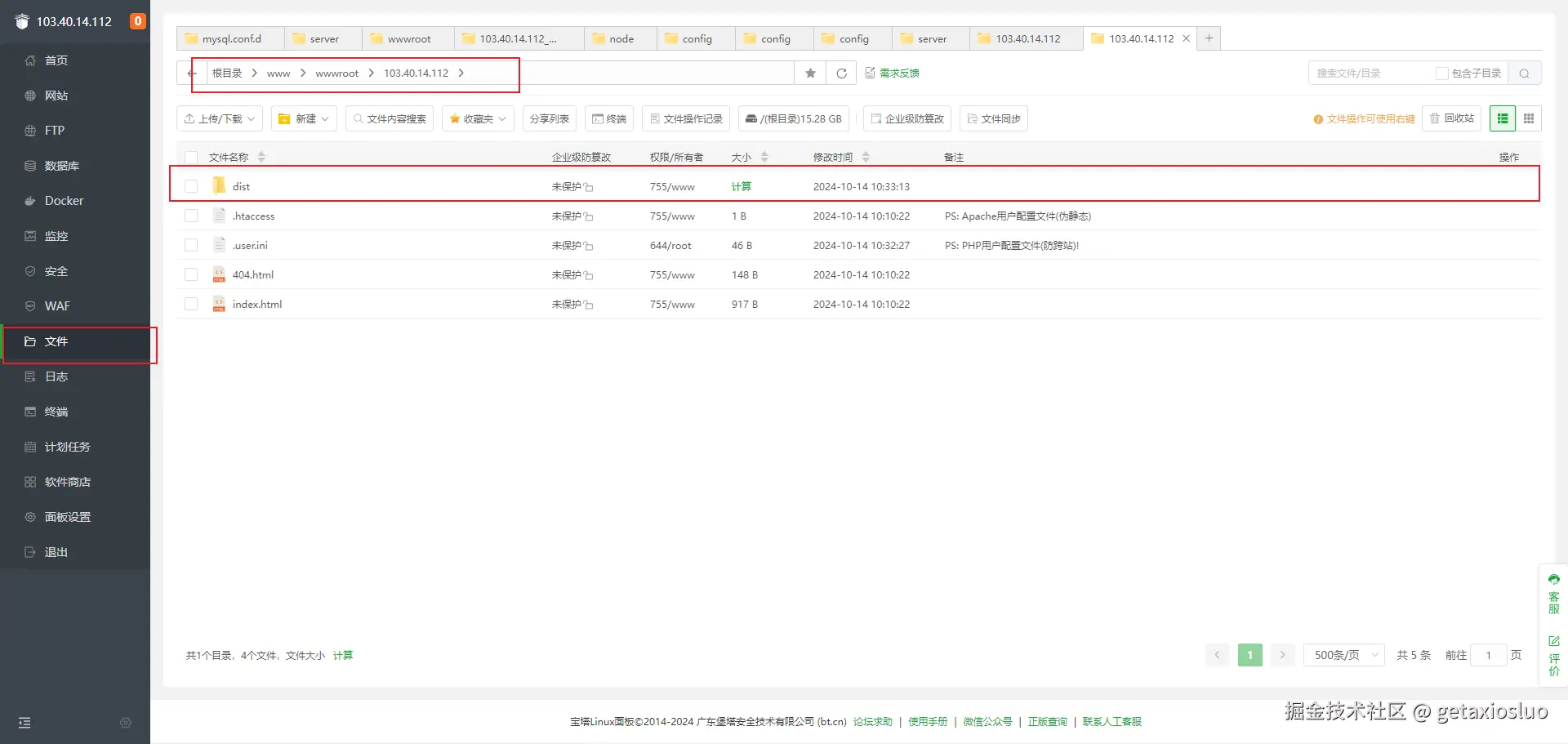Image resolution: width=1568 pixels, height=744 pixels.
Task: Refresh the file list
Action: (841, 74)
